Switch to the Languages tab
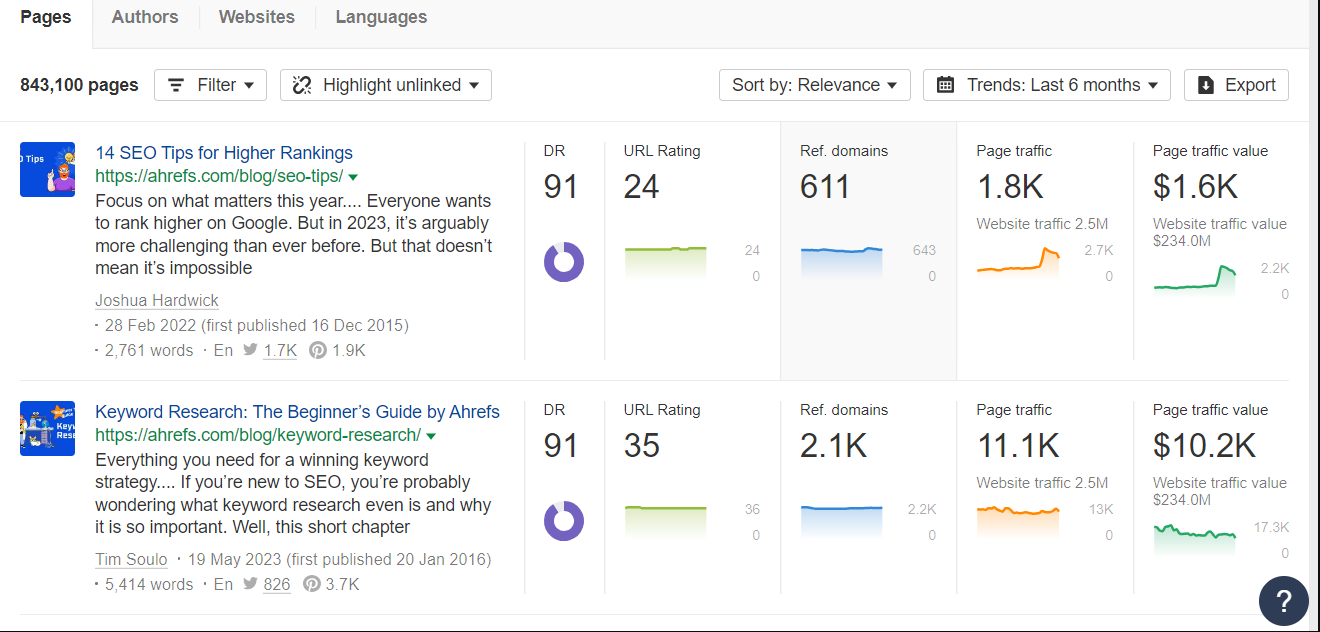 [381, 17]
